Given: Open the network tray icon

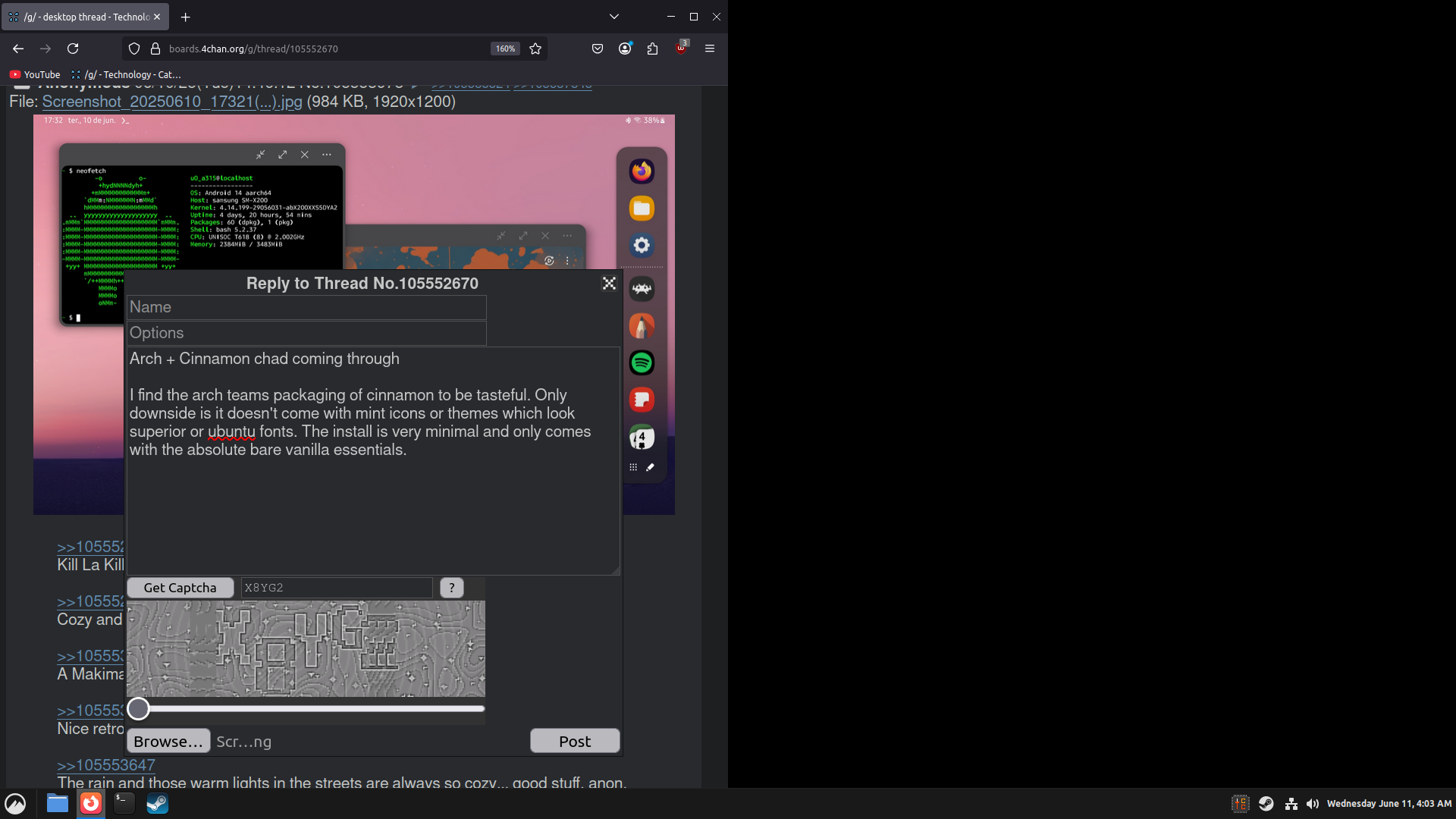Looking at the screenshot, I should [x=1291, y=804].
